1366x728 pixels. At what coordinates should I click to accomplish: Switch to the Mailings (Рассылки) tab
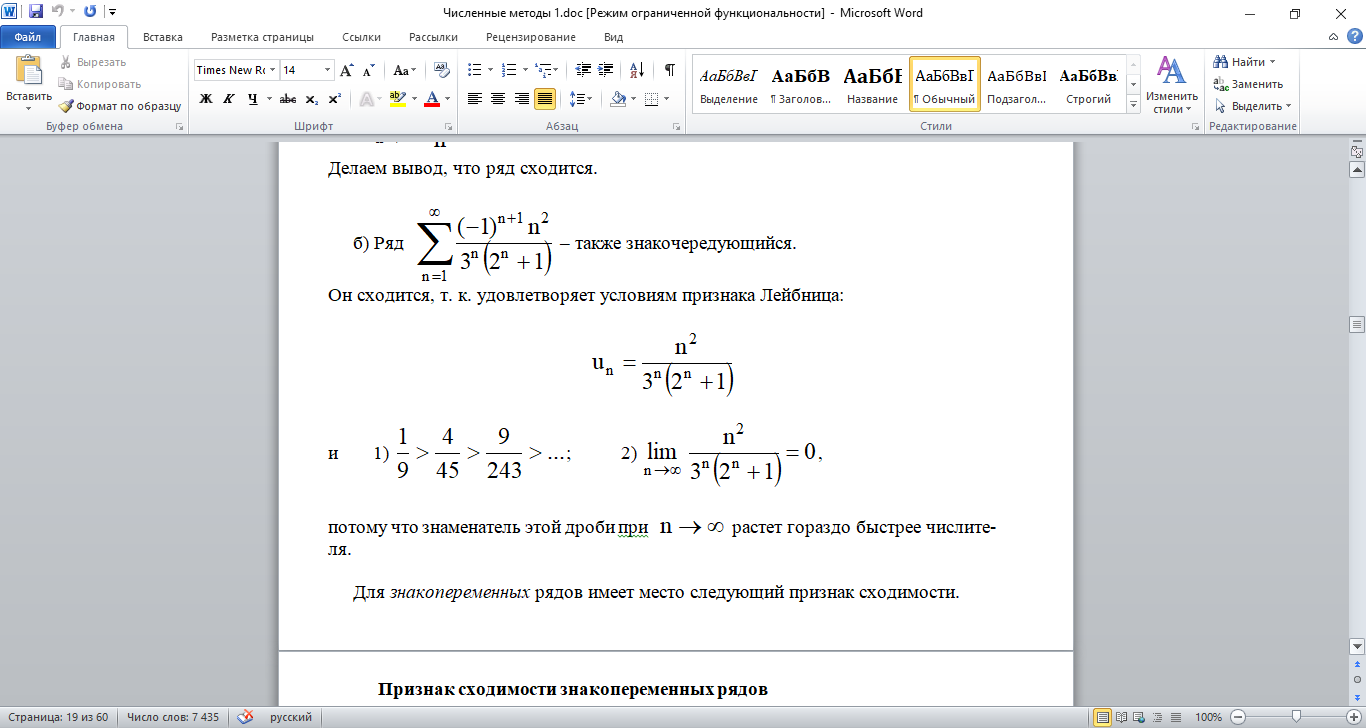(433, 37)
